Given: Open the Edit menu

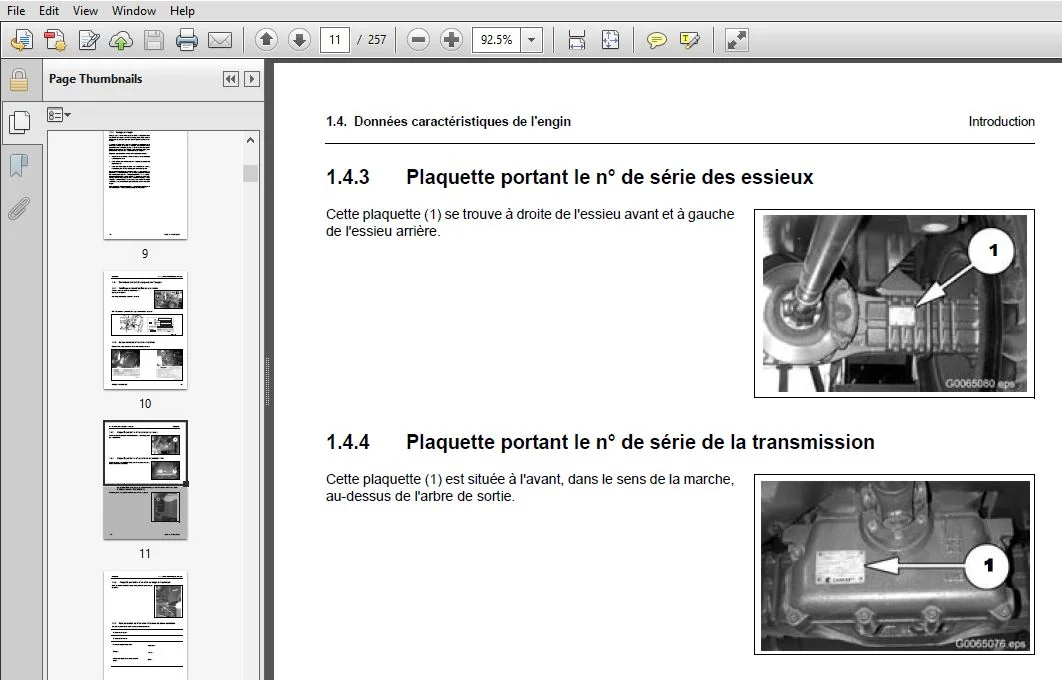Looking at the screenshot, I should tap(49, 11).
